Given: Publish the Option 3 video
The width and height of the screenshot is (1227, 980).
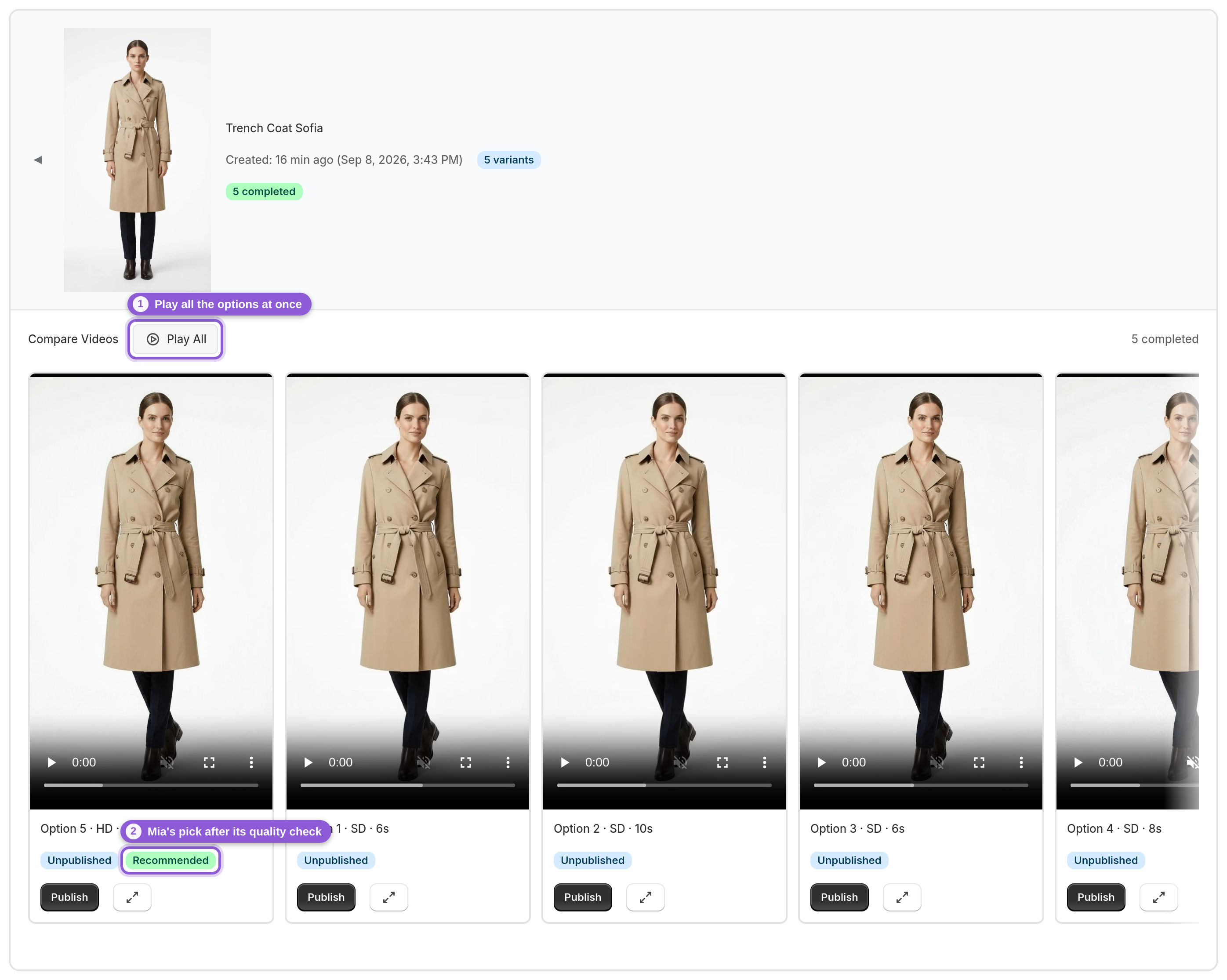Looking at the screenshot, I should coord(839,897).
